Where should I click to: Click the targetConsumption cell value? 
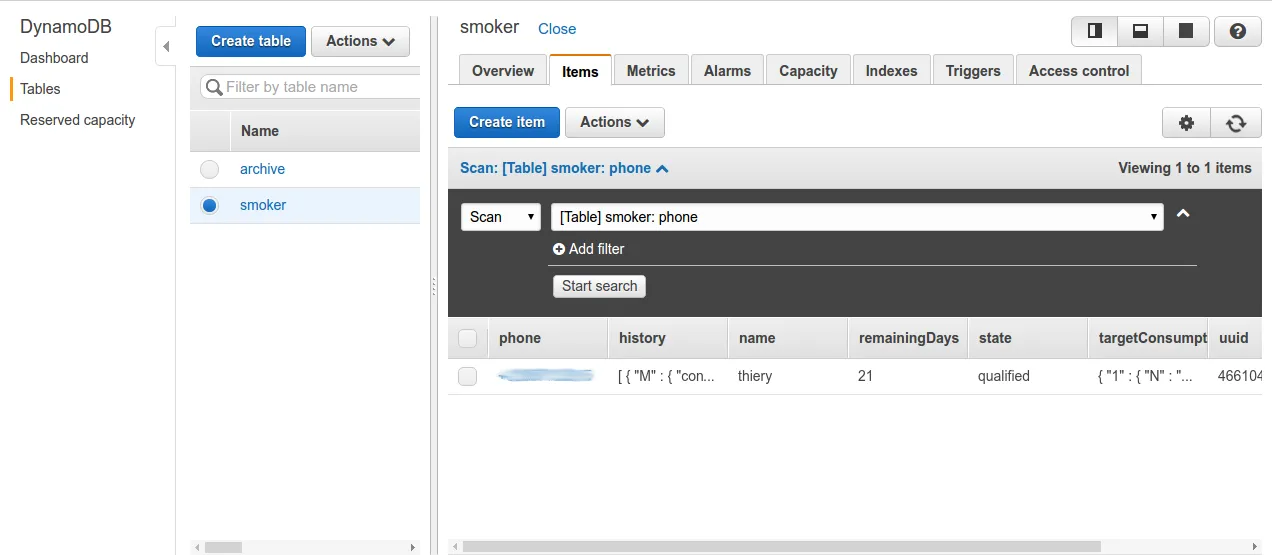tap(1145, 376)
